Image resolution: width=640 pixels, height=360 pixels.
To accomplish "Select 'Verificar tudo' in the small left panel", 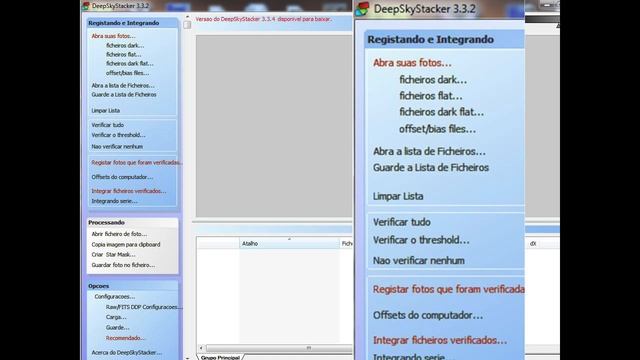I will (107, 125).
